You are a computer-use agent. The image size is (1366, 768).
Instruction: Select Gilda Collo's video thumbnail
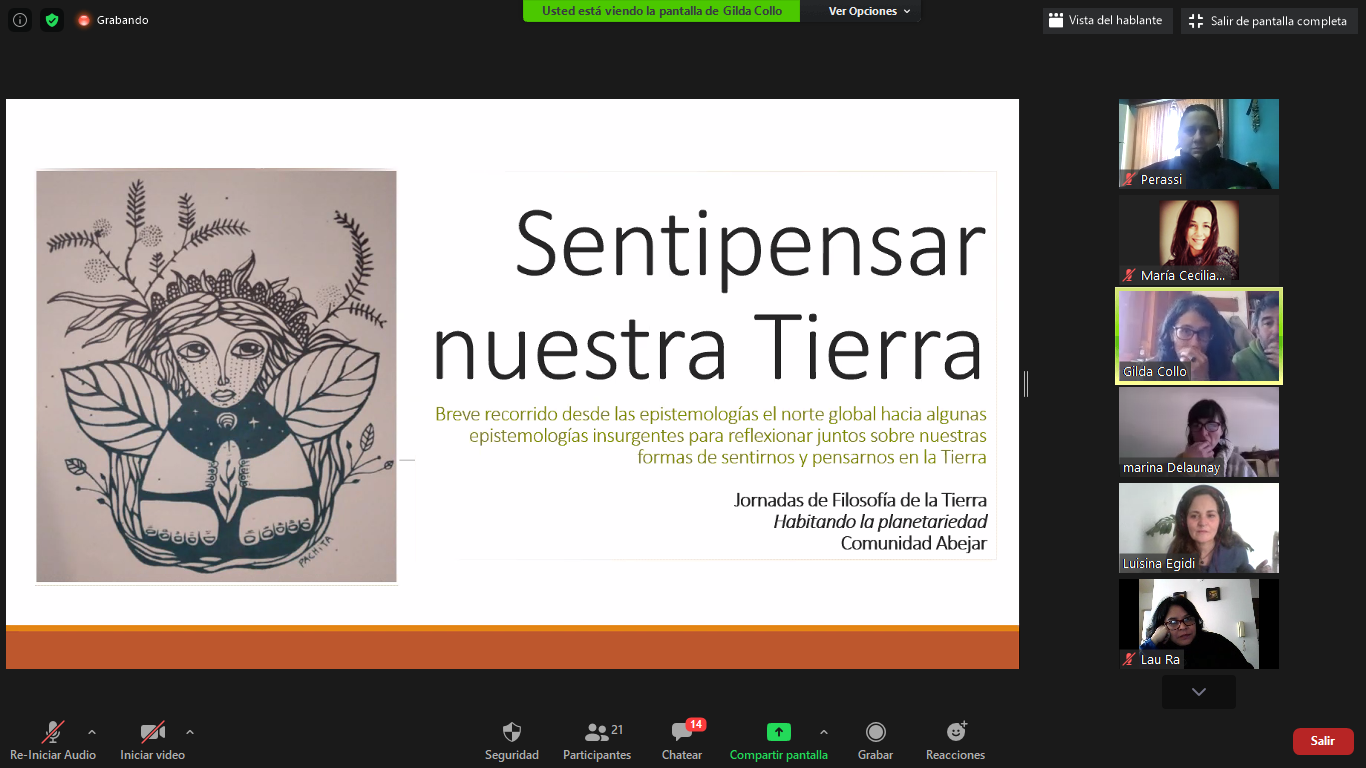click(1199, 336)
